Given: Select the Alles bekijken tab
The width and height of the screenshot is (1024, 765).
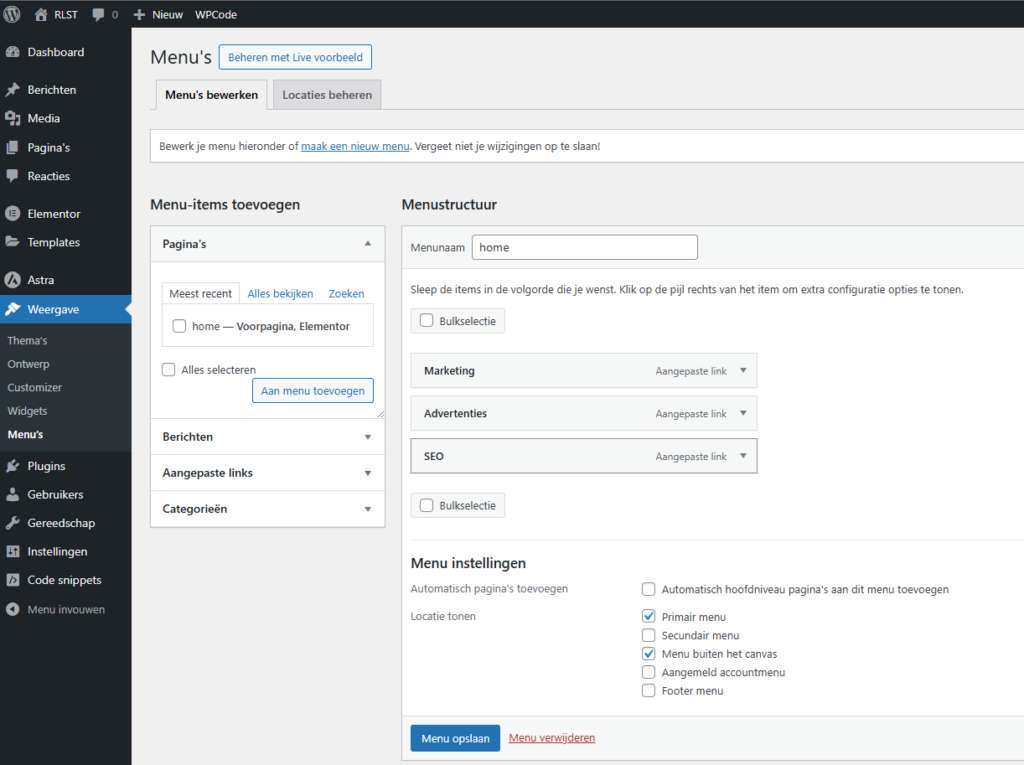Looking at the screenshot, I should coord(280,294).
